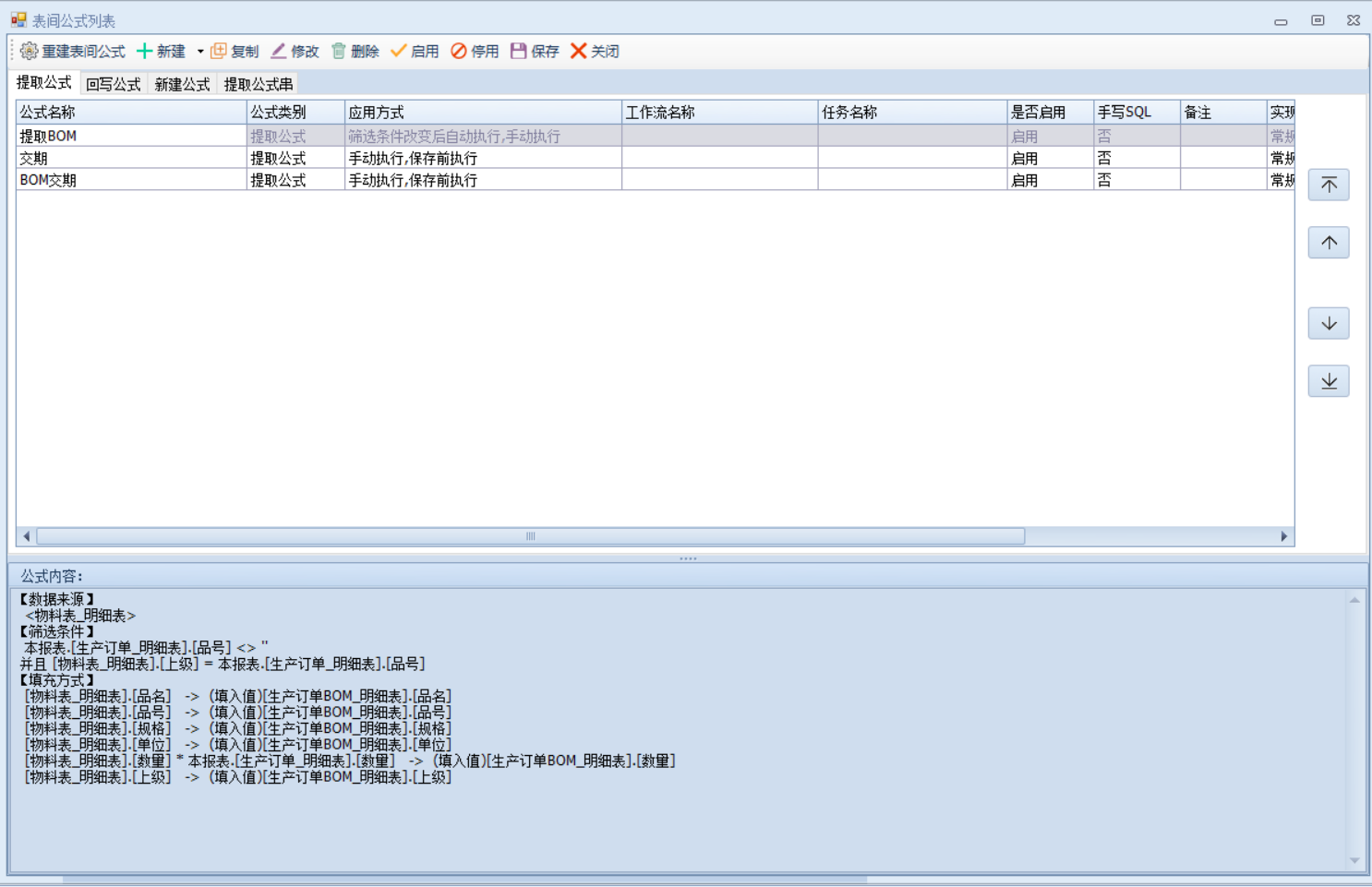Screen dimensions: 1372x887
Task: Click the 停用 disable icon
Action: coord(459,51)
